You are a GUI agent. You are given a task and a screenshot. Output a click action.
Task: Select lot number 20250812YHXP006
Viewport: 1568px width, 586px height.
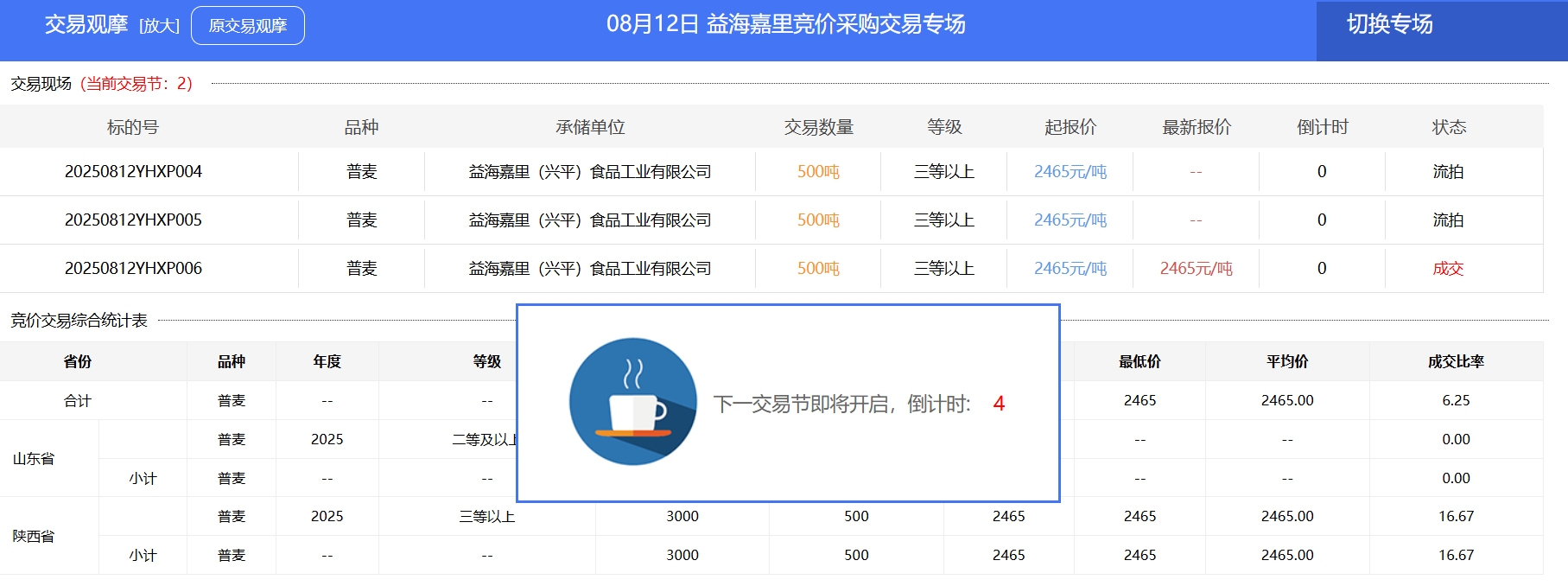[133, 269]
